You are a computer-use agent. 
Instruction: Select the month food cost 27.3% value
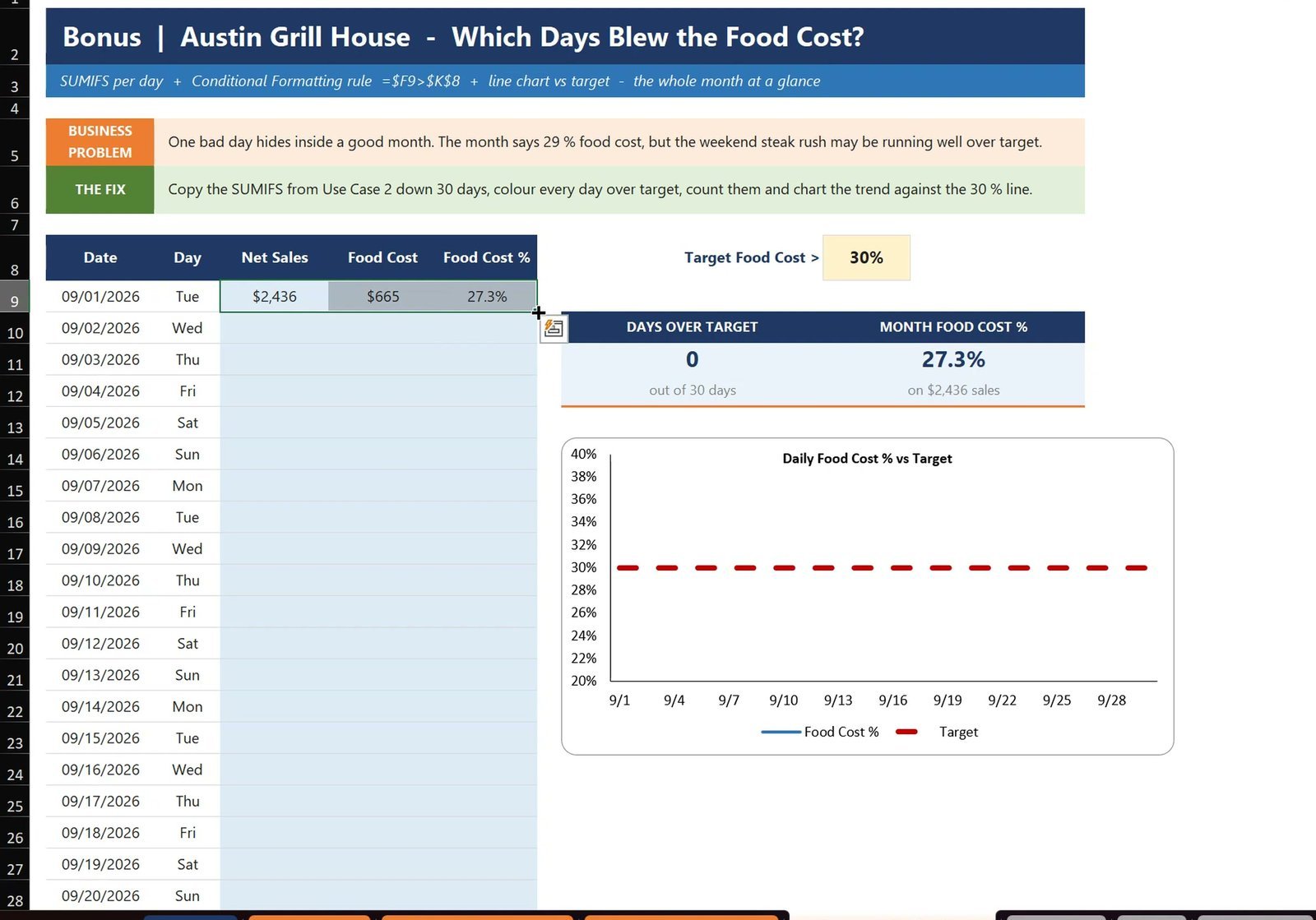tap(953, 359)
